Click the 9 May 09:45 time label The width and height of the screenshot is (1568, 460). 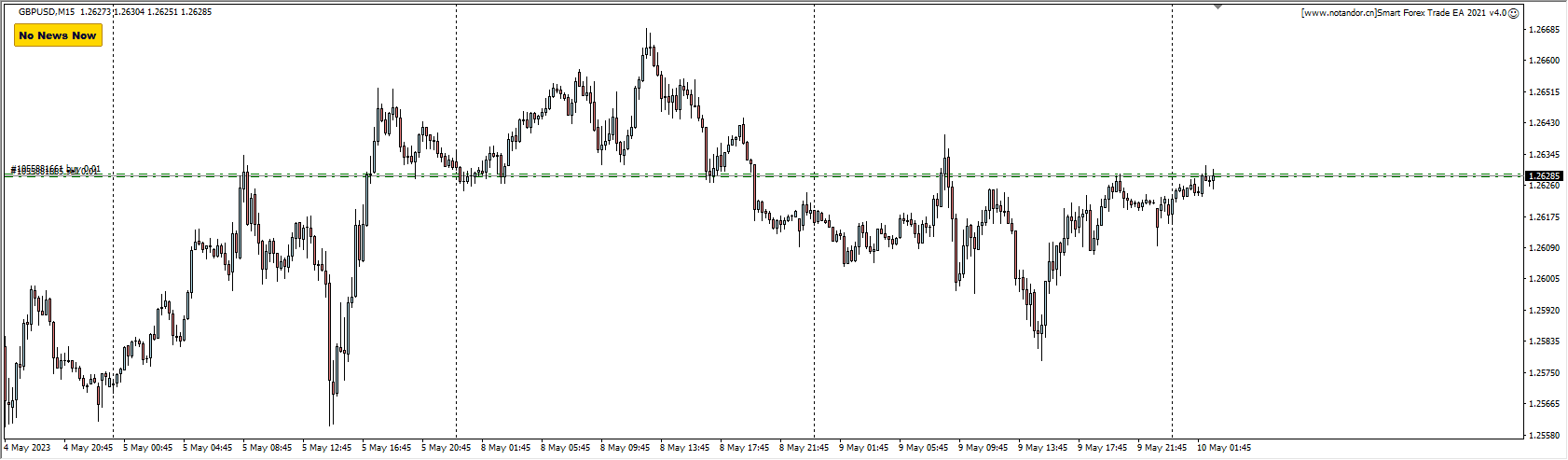pos(983,448)
